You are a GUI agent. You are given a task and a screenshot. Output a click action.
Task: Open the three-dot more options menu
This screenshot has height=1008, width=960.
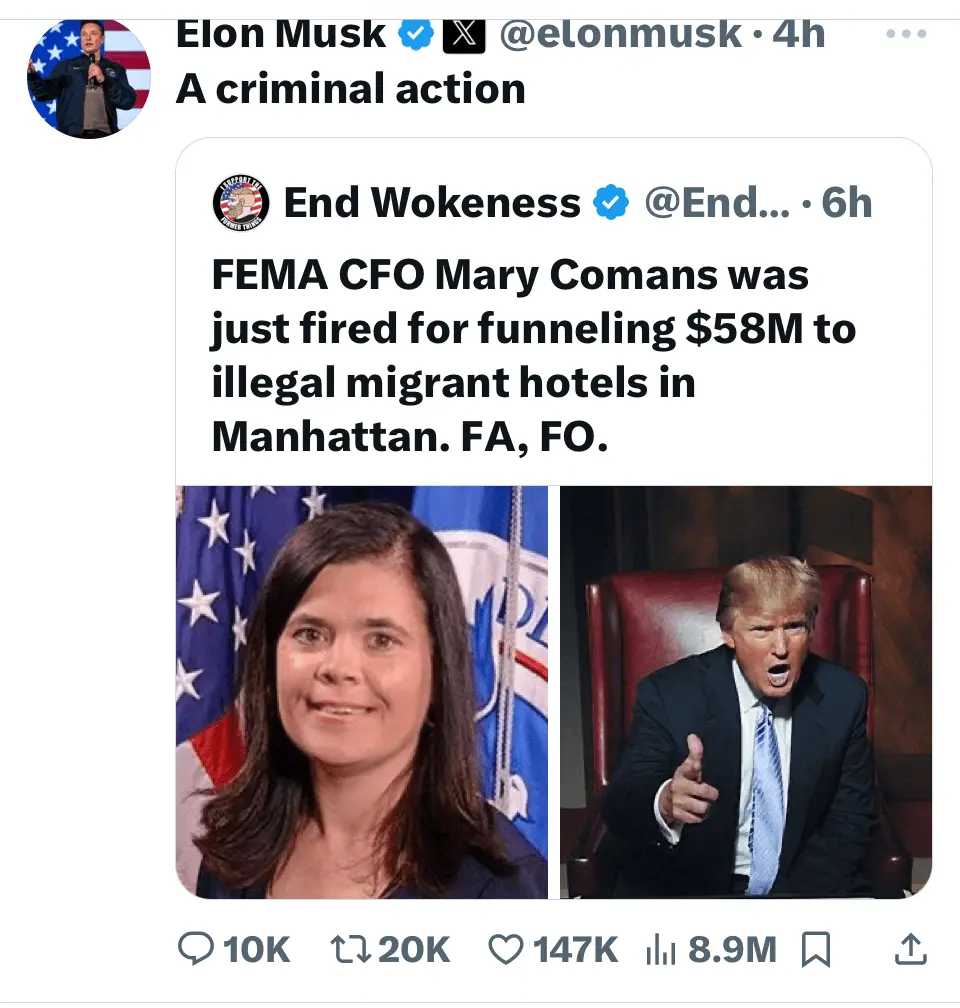908,32
